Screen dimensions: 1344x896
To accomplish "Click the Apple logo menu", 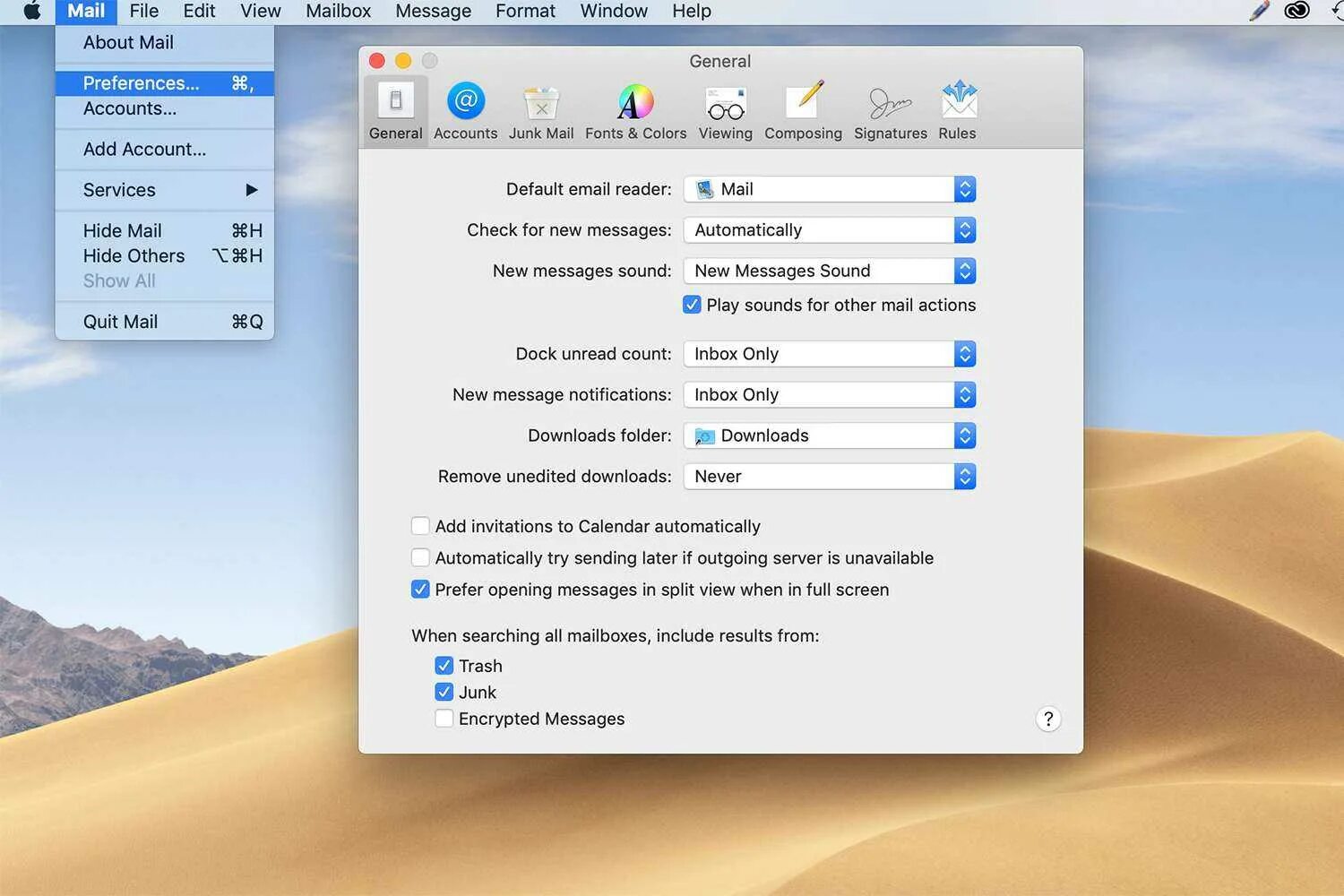I will tap(31, 11).
